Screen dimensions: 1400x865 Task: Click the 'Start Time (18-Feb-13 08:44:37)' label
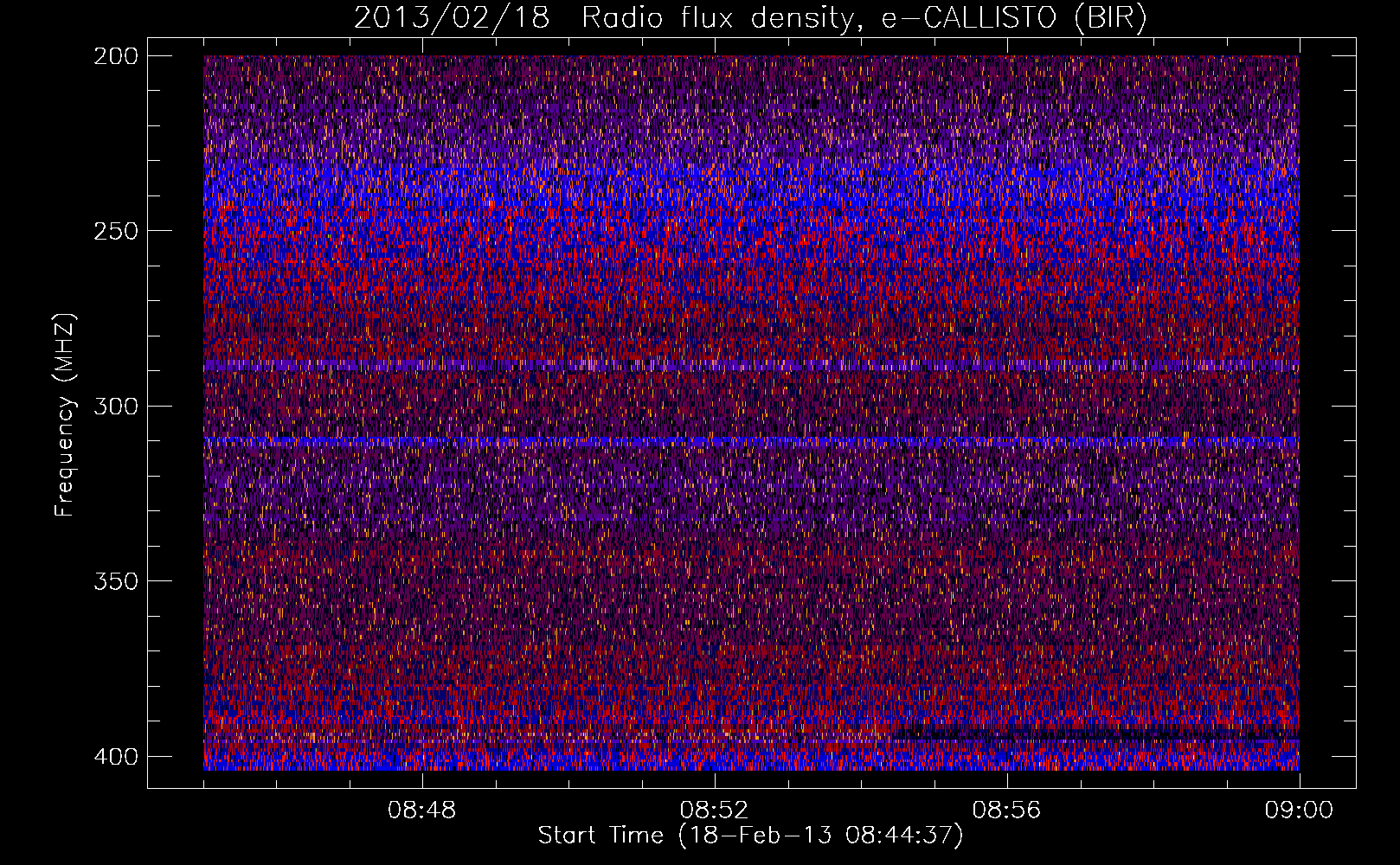pyautogui.click(x=750, y=836)
